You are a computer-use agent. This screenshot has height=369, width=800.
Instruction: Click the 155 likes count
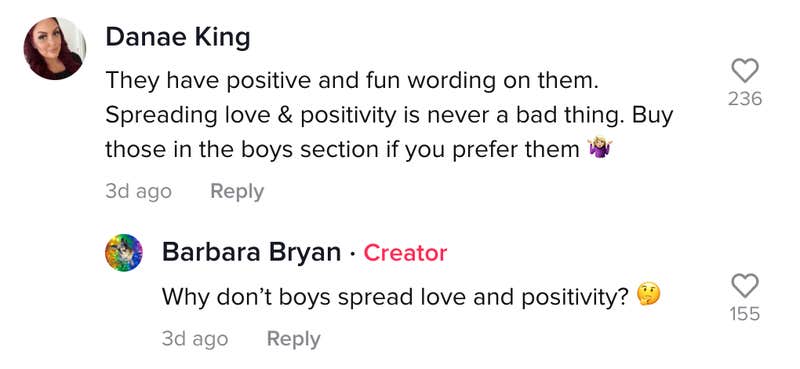(x=745, y=314)
